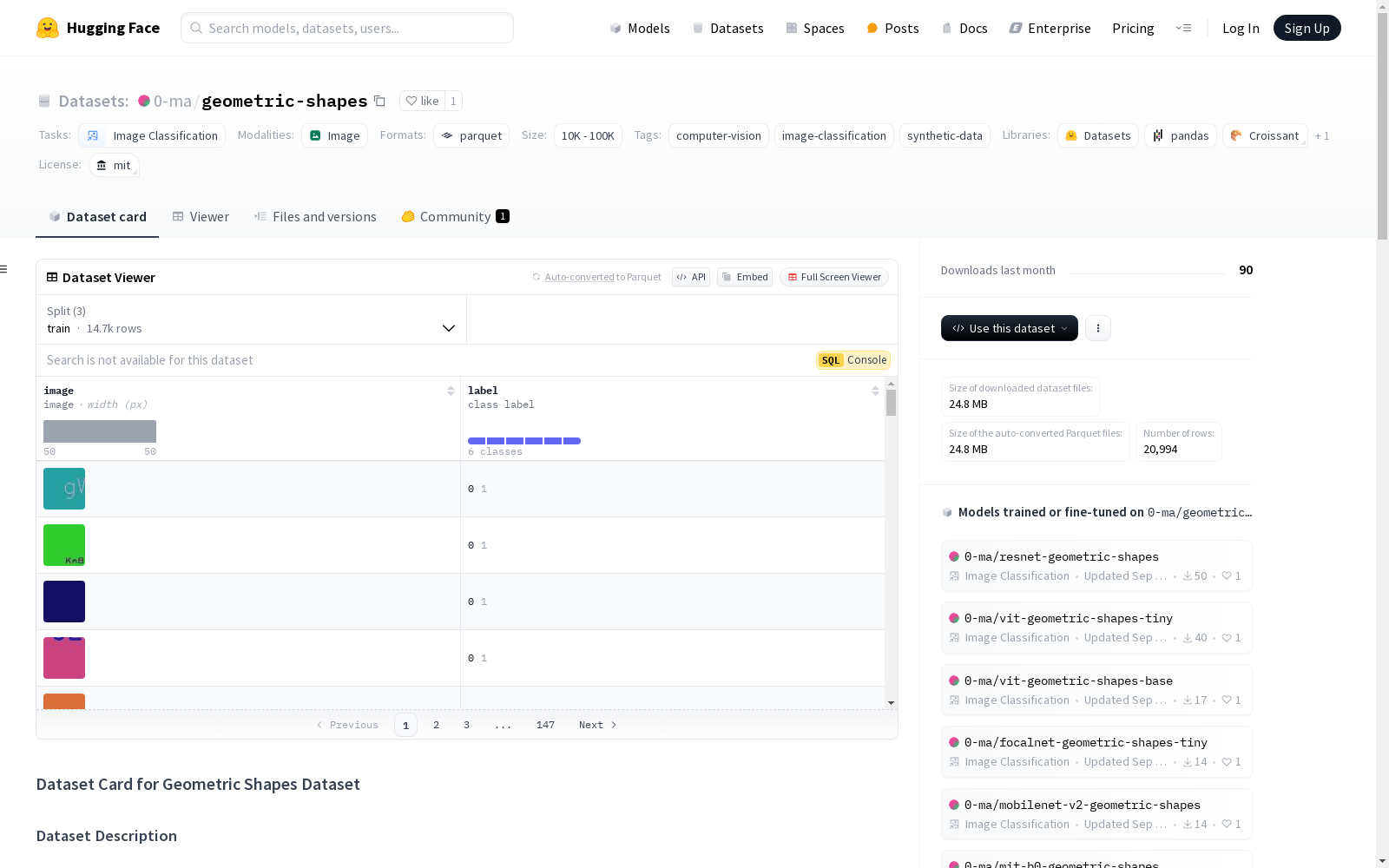Click the Image Classification task tag
Image resolution: width=1389 pixels, height=868 pixels.
click(x=152, y=135)
